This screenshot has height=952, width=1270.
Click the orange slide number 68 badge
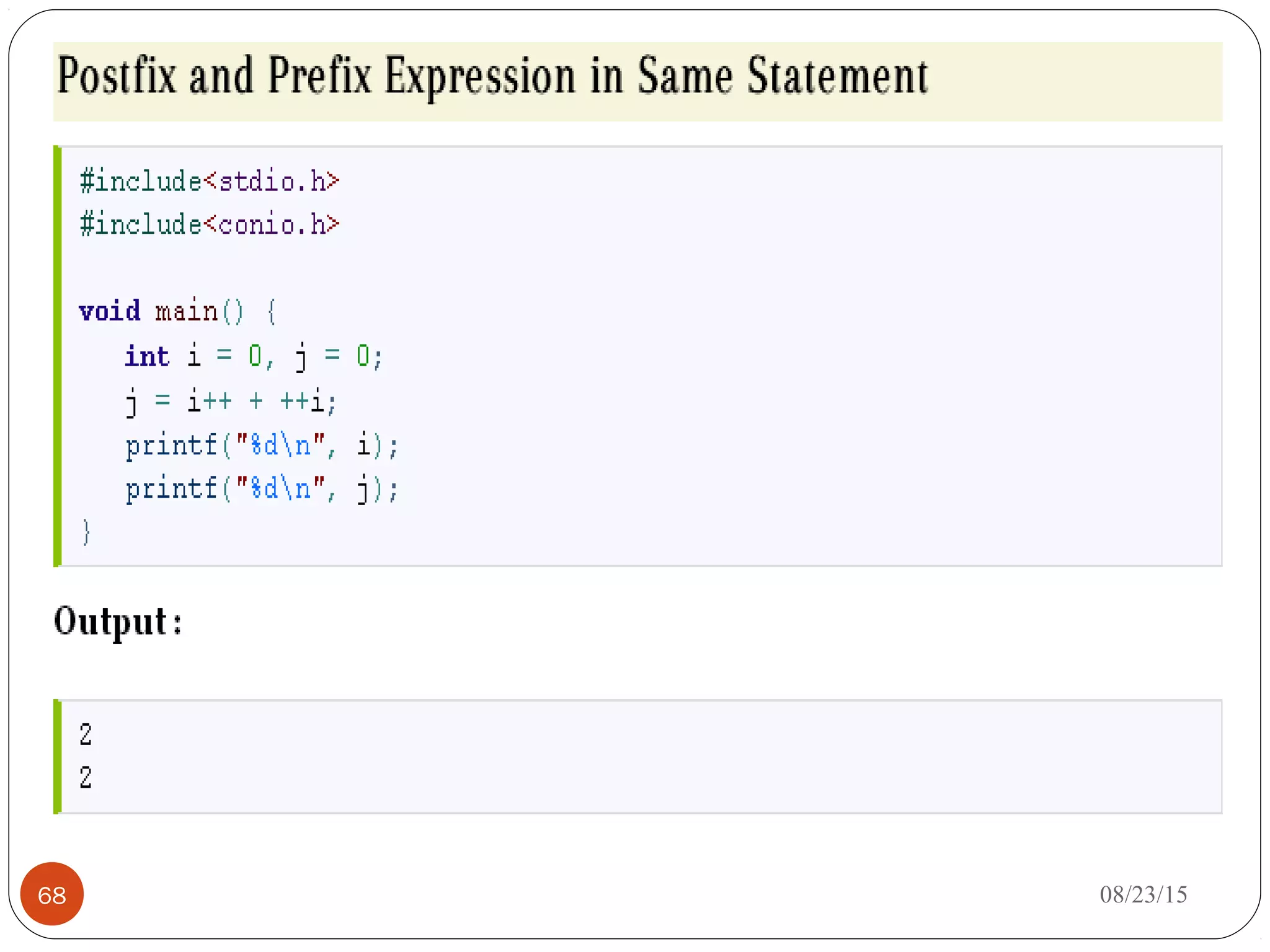(x=51, y=894)
